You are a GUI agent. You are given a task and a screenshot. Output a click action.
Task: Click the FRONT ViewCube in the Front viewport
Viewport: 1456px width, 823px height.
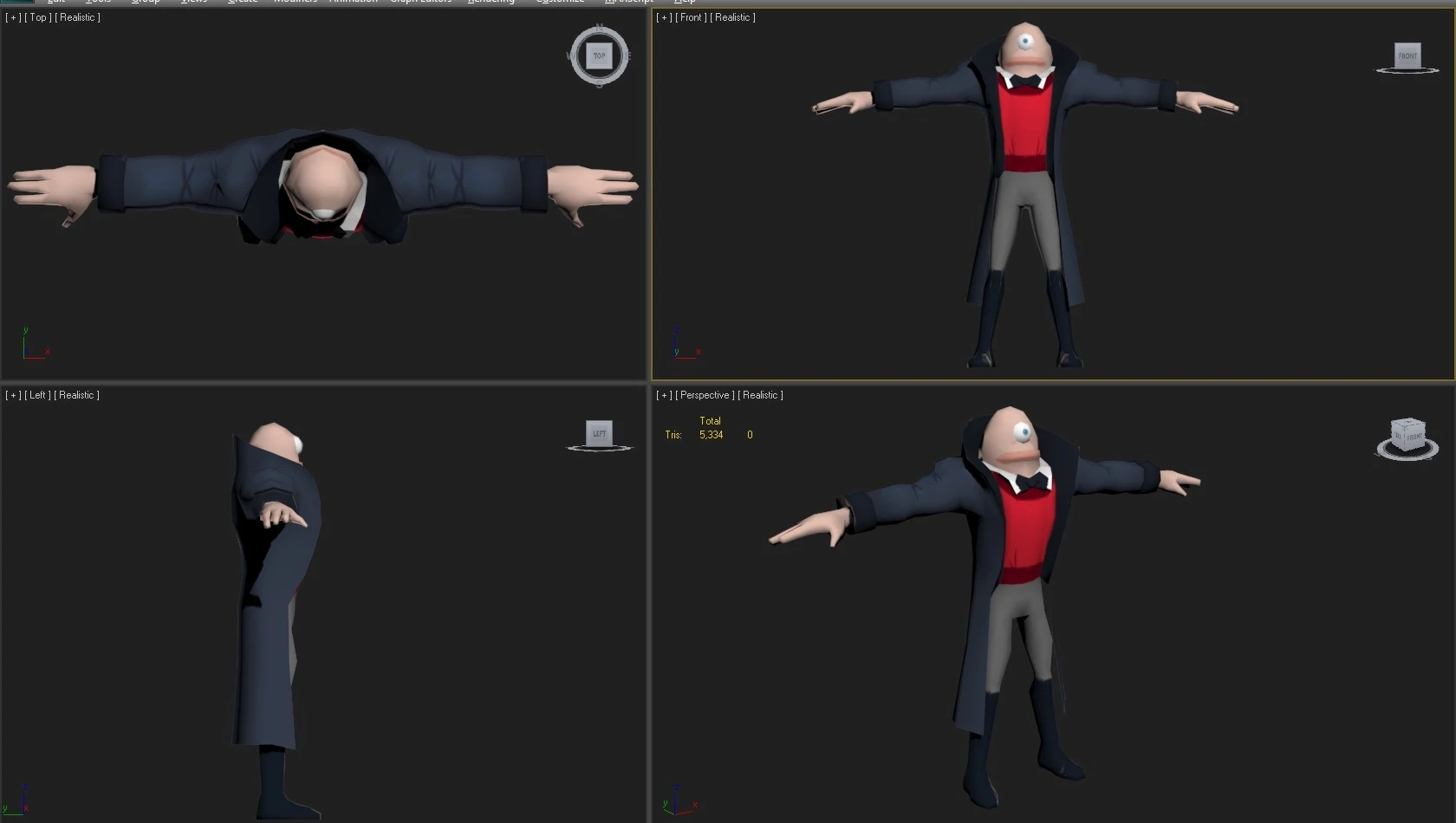[x=1407, y=56]
